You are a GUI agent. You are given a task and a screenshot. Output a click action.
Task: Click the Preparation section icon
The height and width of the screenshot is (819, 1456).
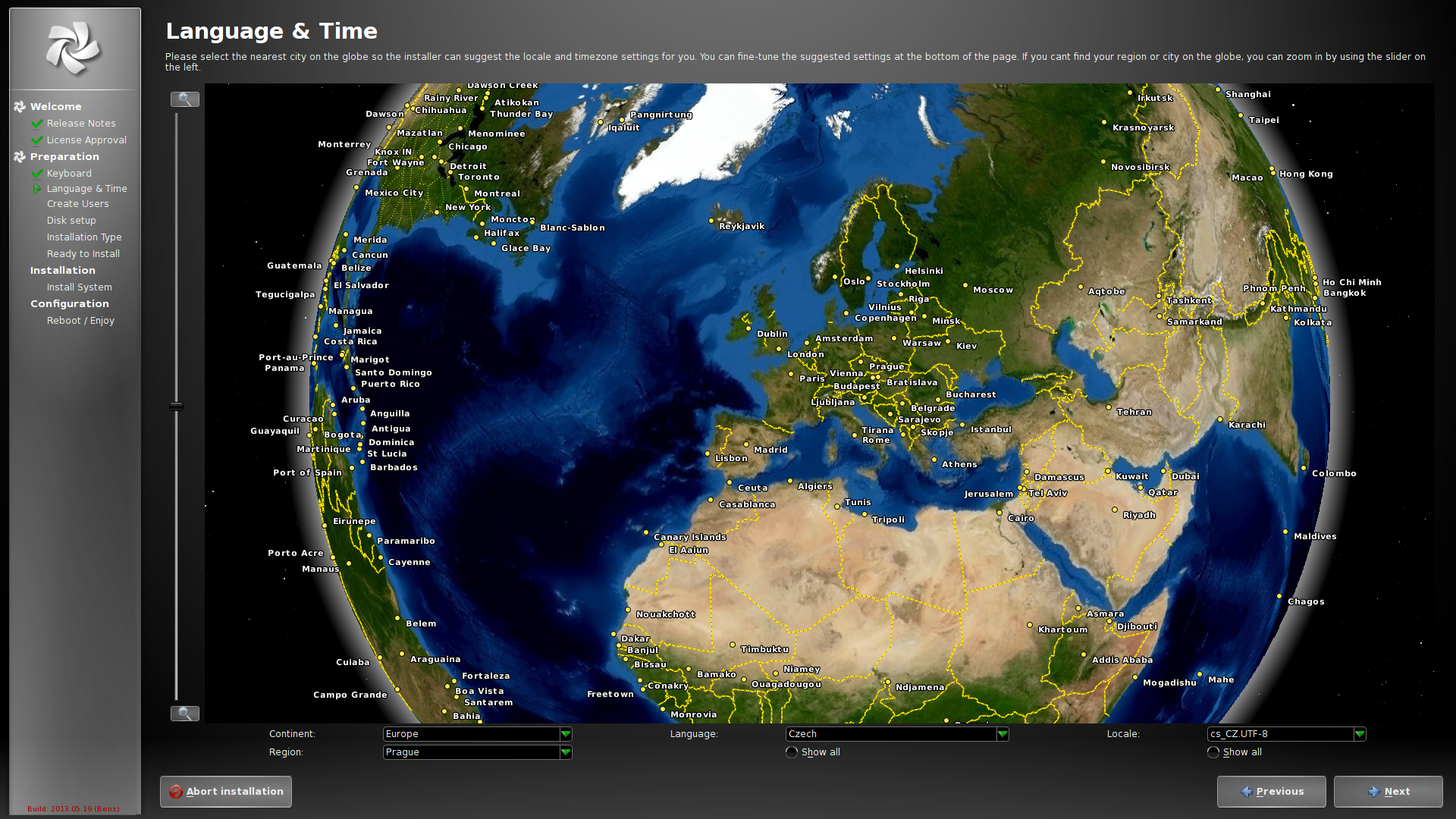tap(20, 157)
